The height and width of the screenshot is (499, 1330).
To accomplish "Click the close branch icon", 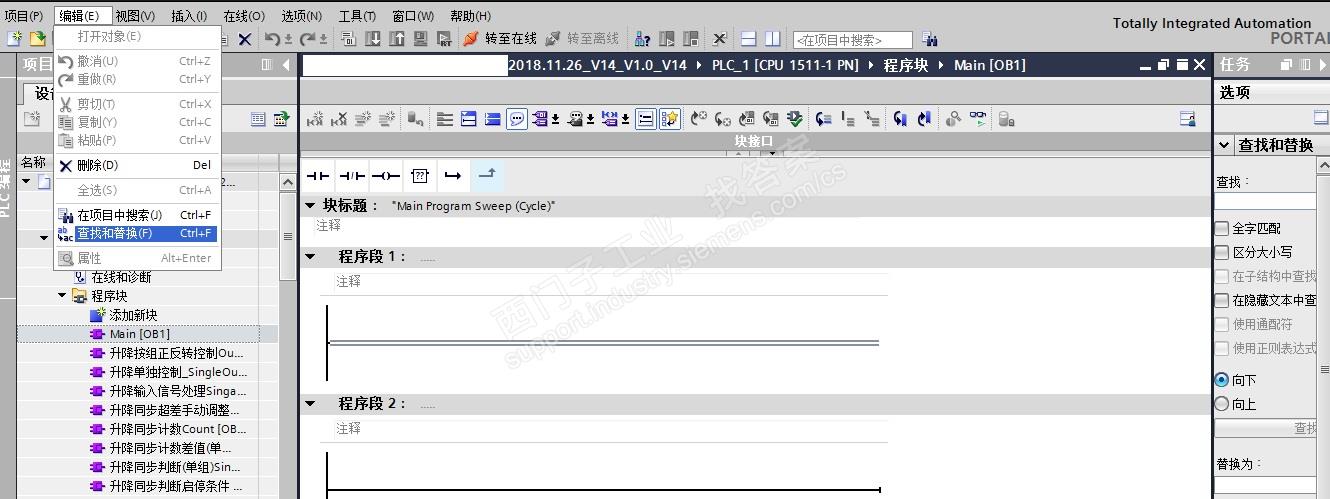I will (x=486, y=175).
